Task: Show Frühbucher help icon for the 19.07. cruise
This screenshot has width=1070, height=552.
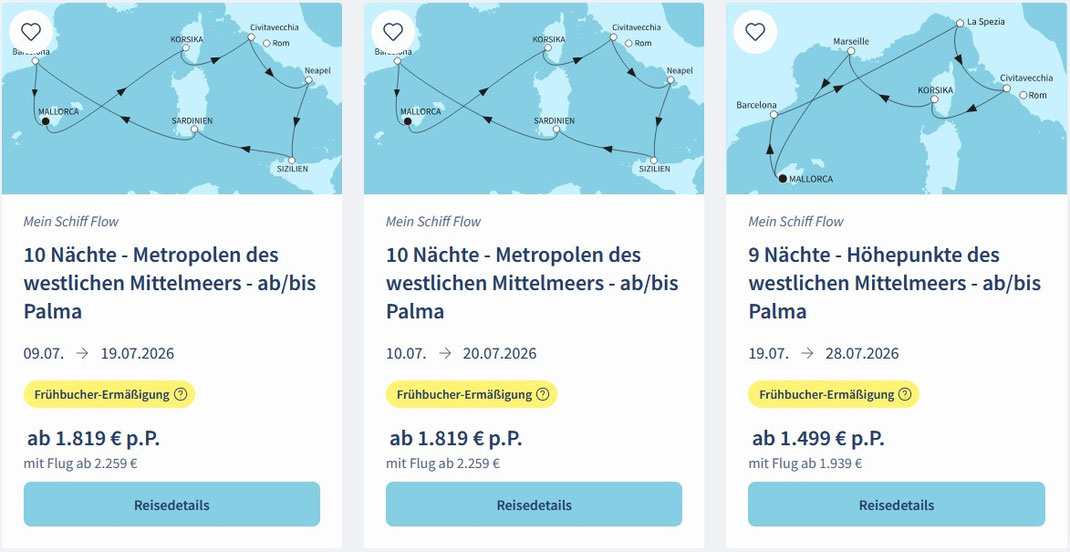Action: pyautogui.click(x=904, y=394)
